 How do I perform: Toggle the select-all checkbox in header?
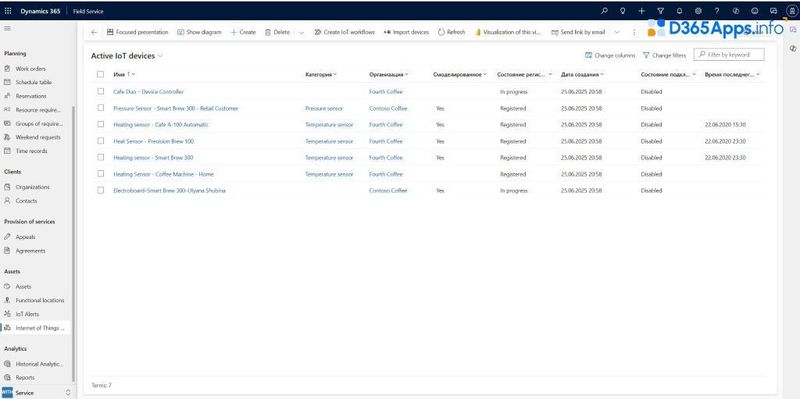[101, 74]
